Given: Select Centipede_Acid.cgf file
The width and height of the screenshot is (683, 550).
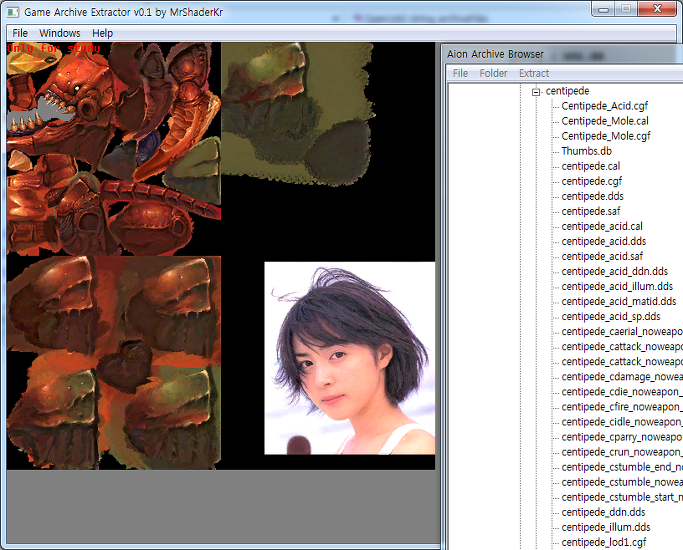Looking at the screenshot, I should (604, 106).
